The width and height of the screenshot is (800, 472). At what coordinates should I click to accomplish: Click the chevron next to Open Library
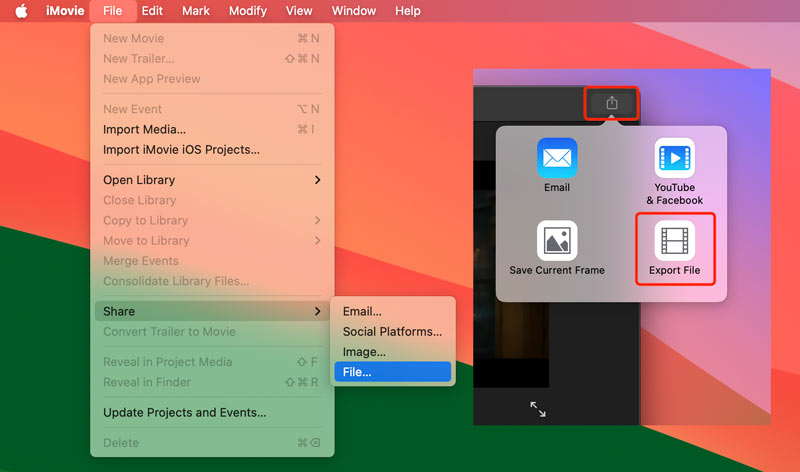click(x=317, y=180)
